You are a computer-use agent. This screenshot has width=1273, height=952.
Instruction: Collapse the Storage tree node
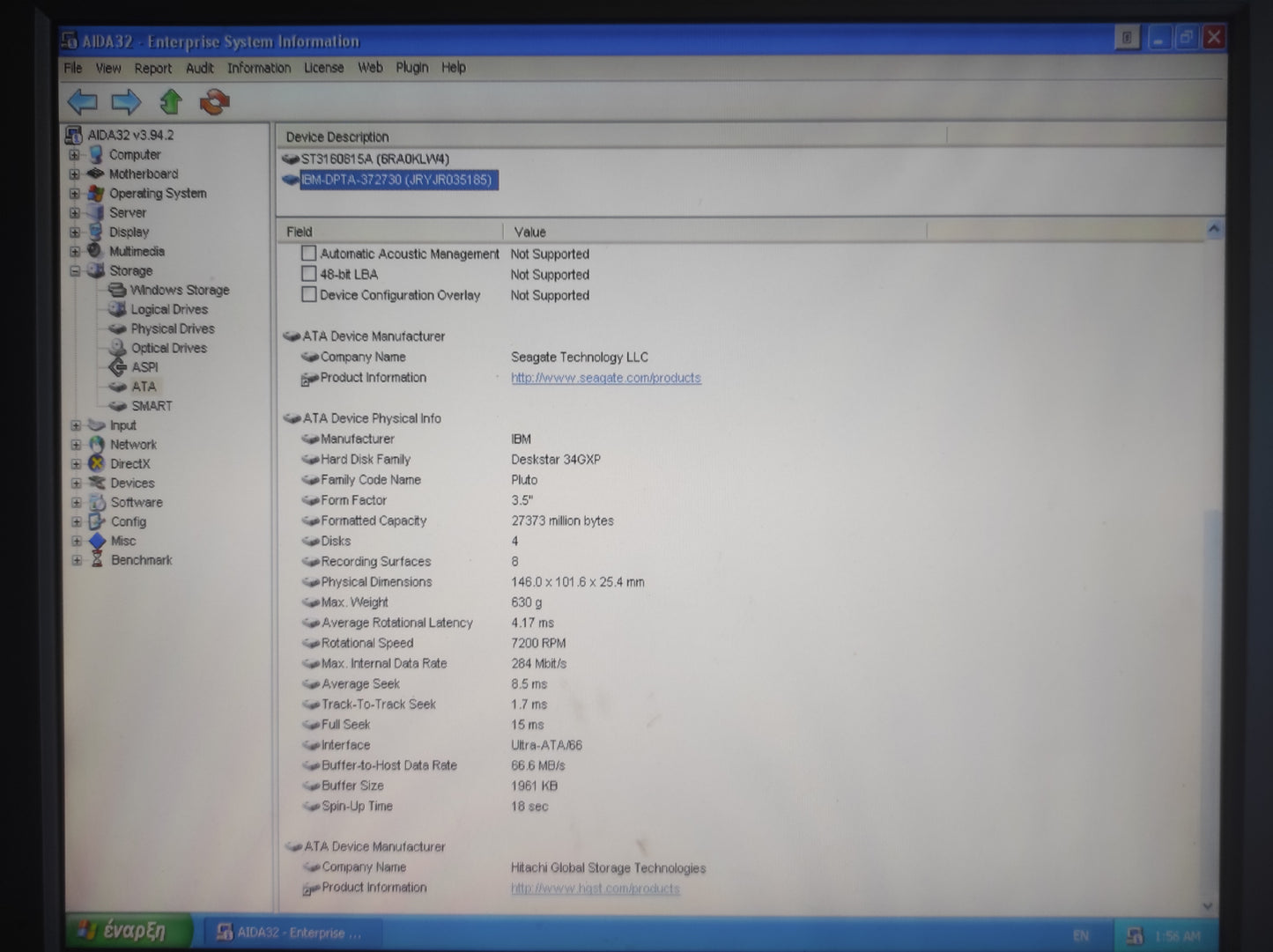pyautogui.click(x=76, y=271)
